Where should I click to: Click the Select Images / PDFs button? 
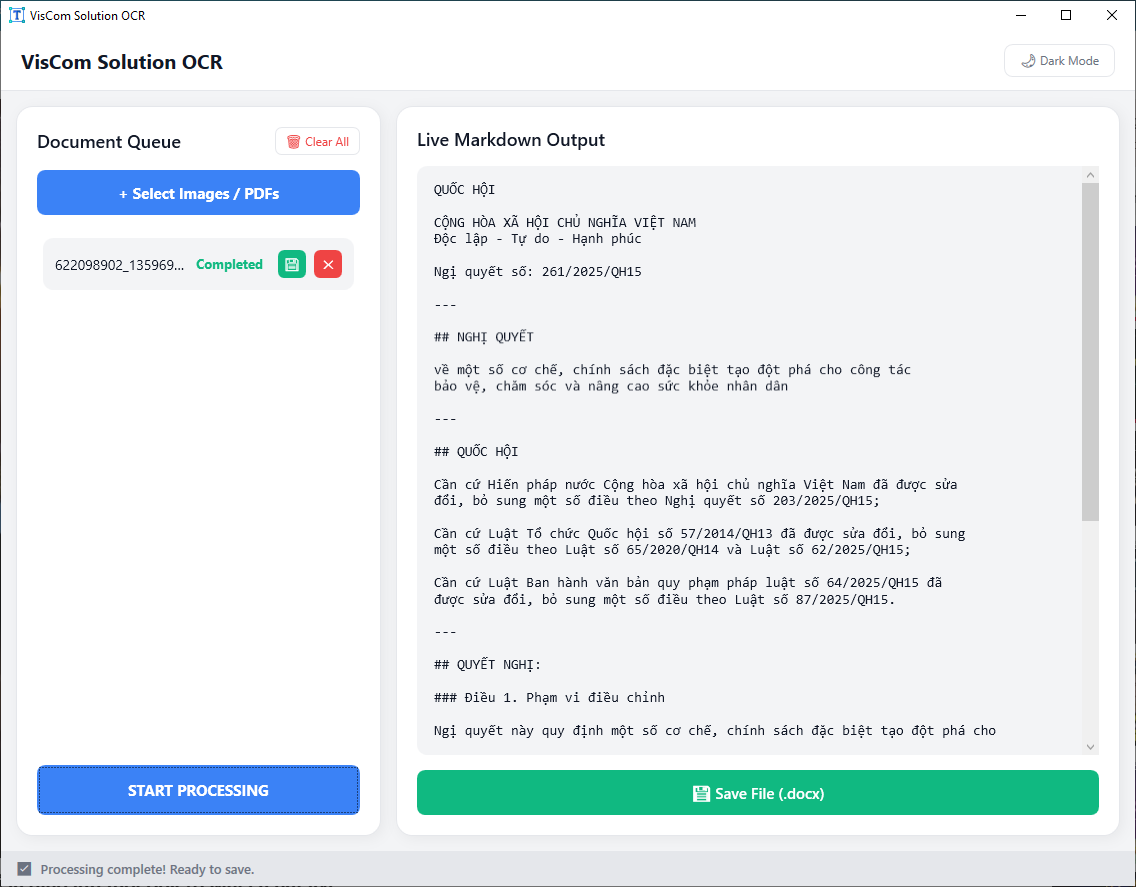coord(198,193)
